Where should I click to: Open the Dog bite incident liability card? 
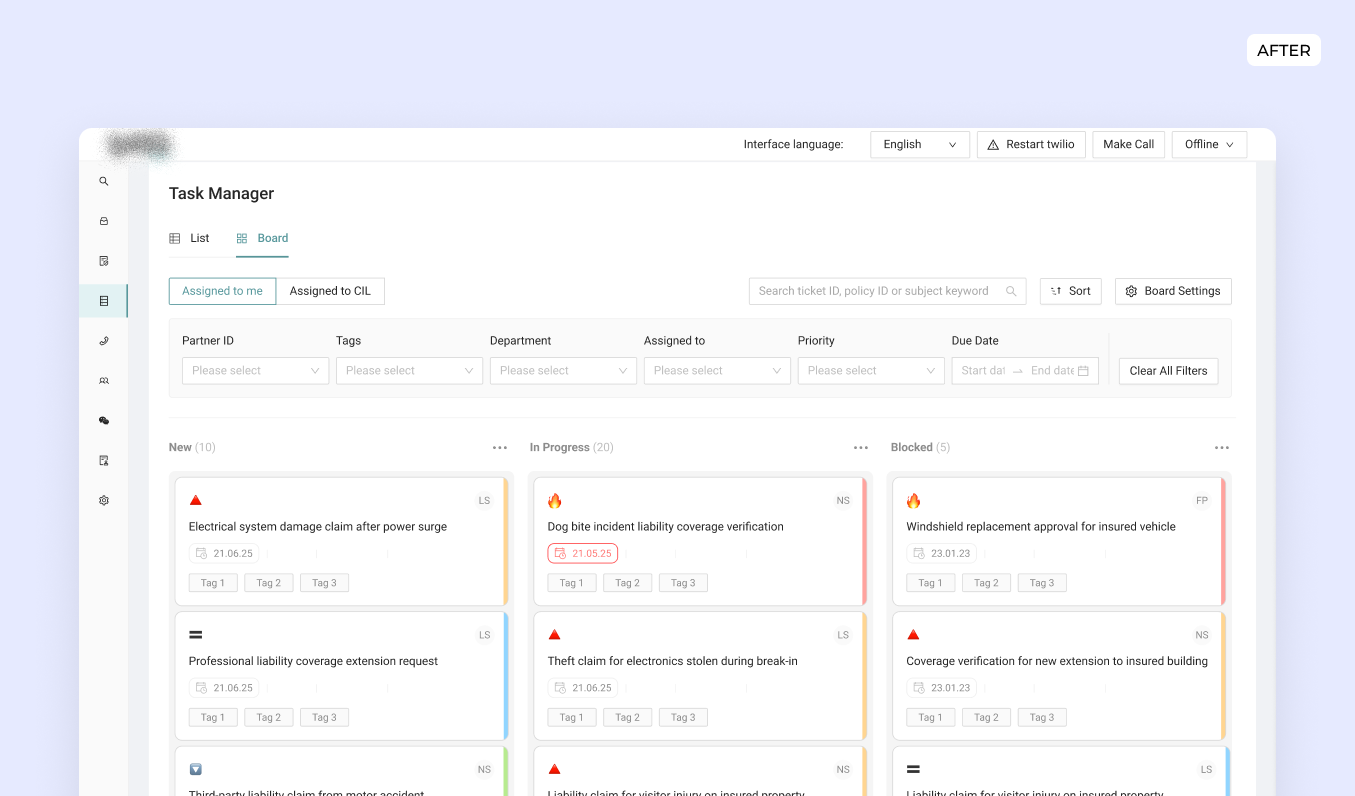700,541
